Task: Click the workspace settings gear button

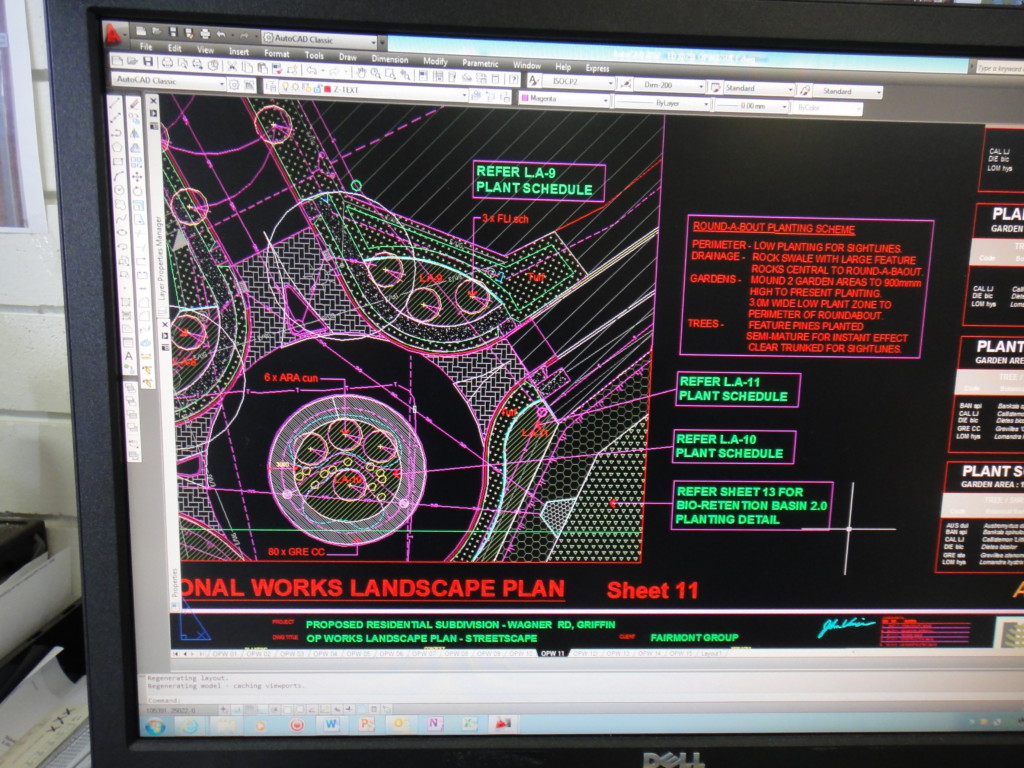Action: [x=234, y=85]
